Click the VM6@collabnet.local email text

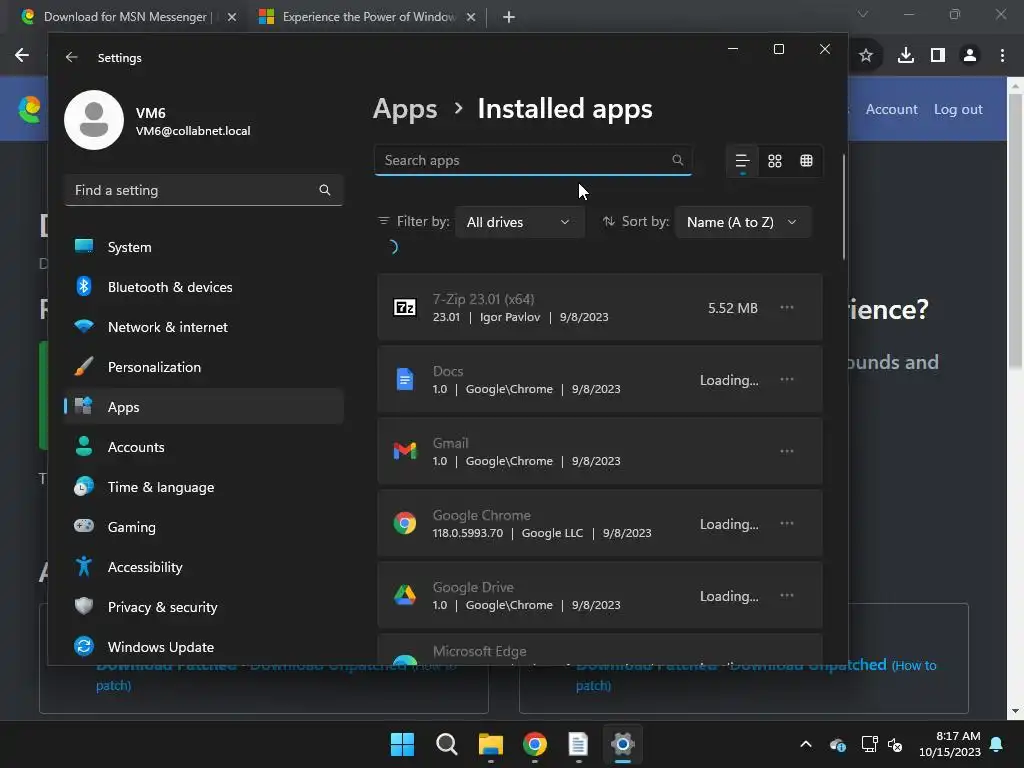pos(193,131)
